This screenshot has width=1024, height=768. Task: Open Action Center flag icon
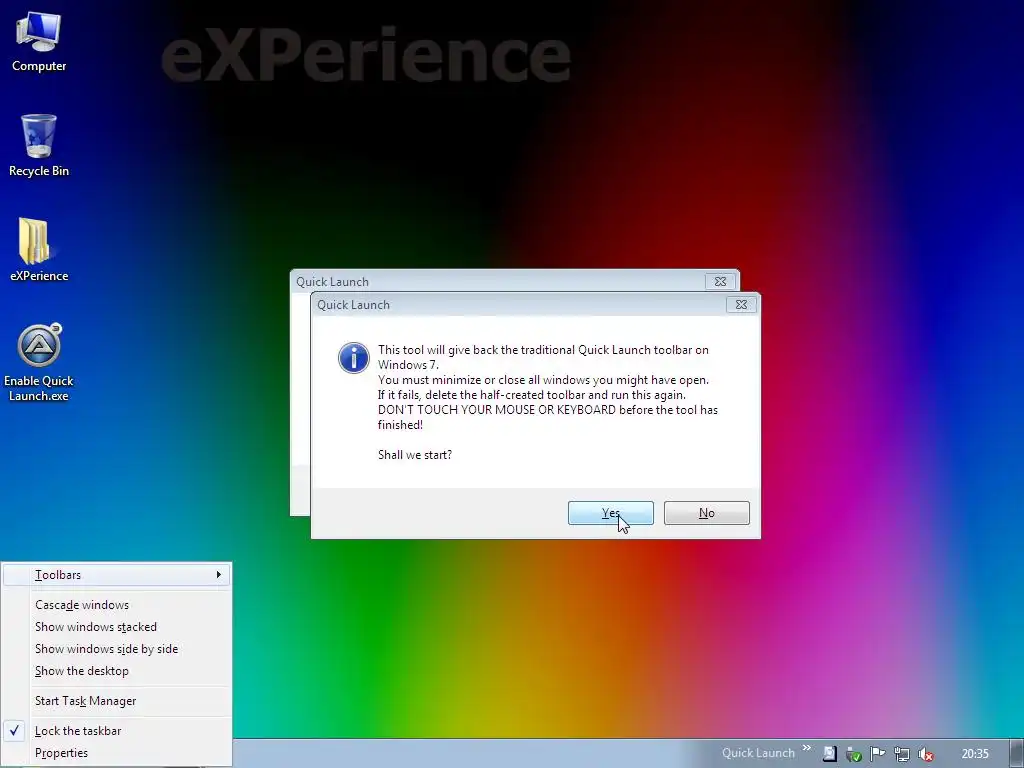(x=877, y=754)
